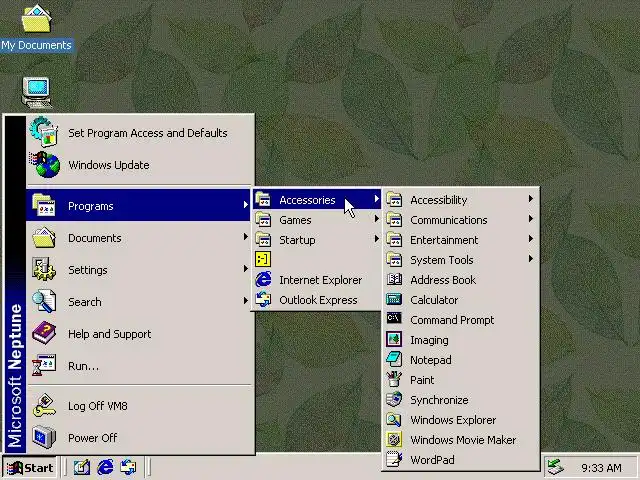Click the Set Program Access and Defaults label
This screenshot has height=480, width=640.
[148, 133]
